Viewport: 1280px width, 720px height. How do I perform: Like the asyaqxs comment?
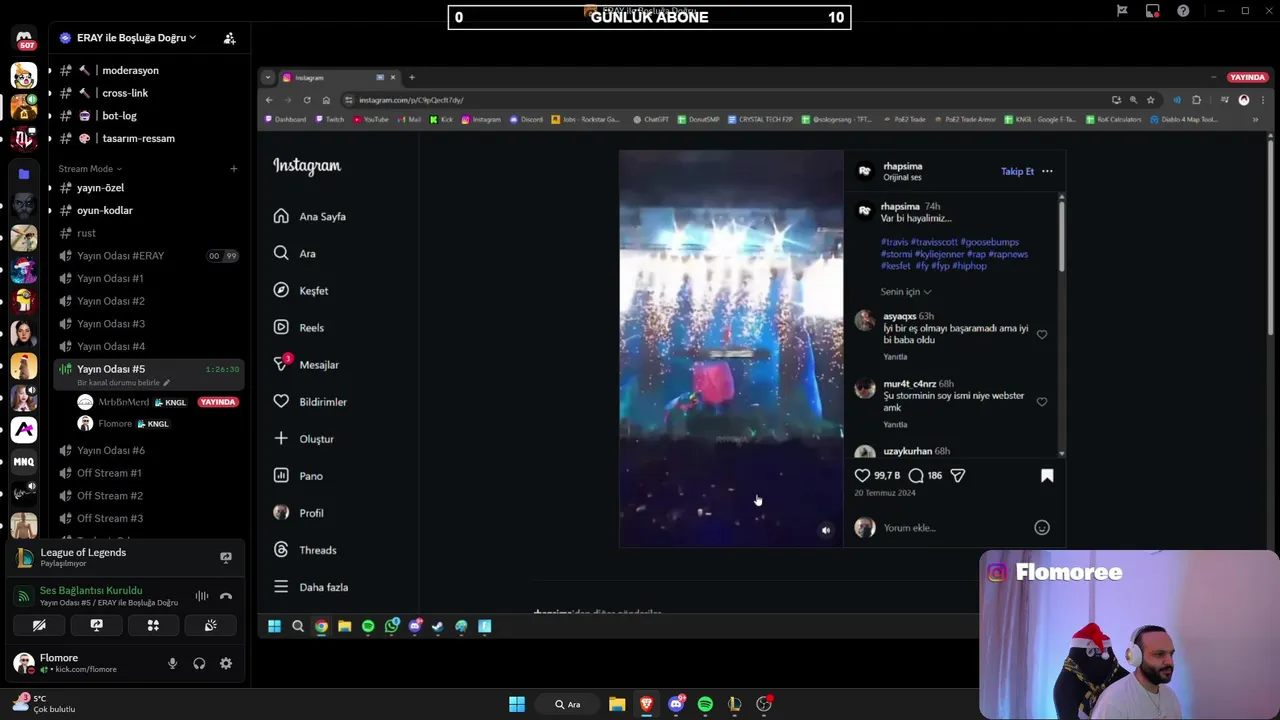click(1042, 334)
